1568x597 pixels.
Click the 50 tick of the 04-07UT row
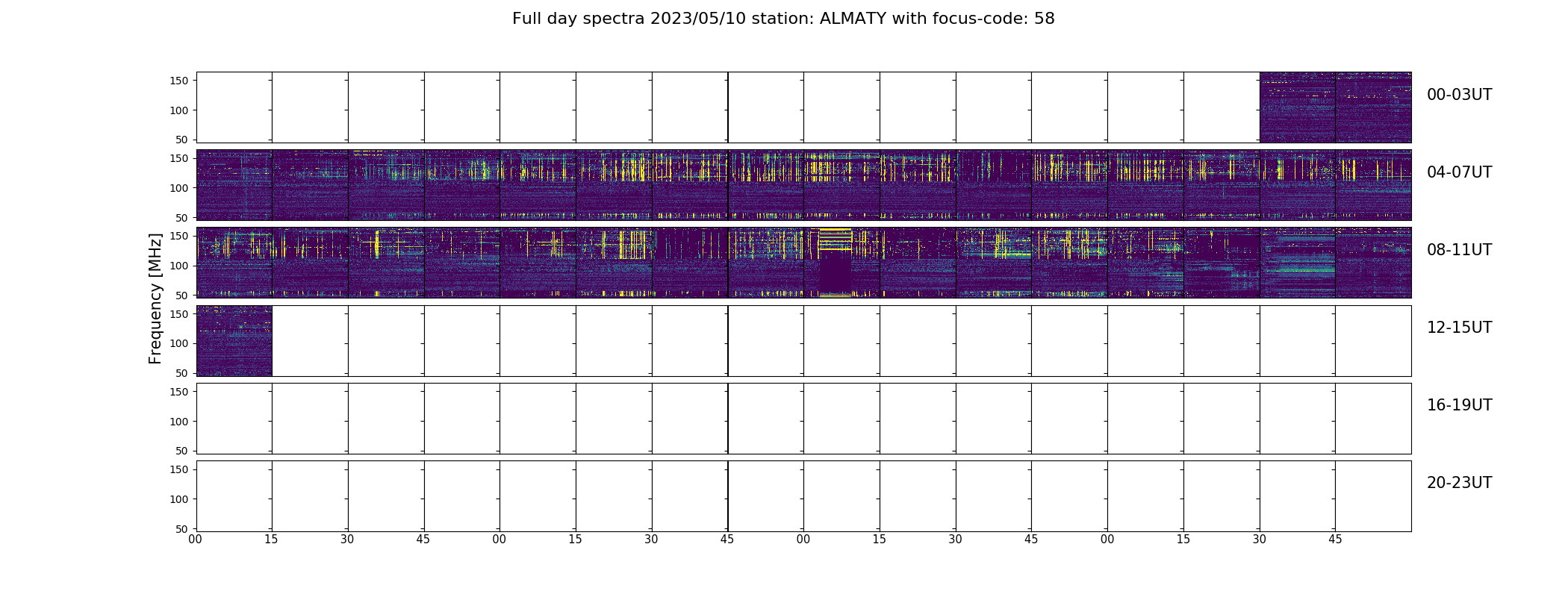(x=183, y=217)
